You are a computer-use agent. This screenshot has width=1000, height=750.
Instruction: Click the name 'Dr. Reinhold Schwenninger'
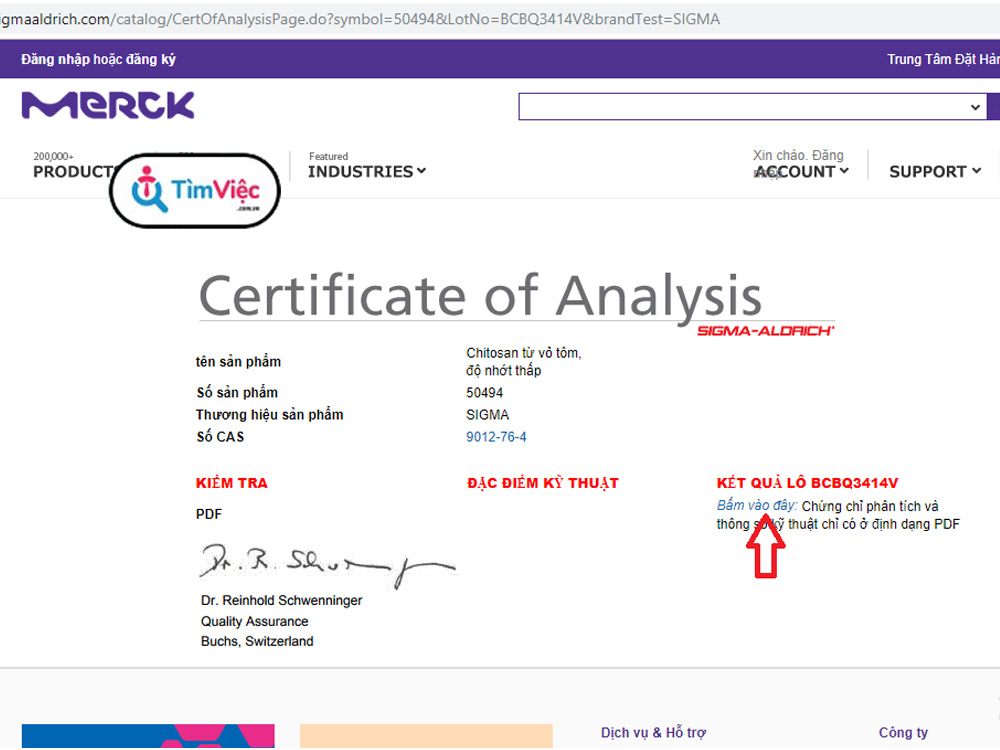point(281,601)
